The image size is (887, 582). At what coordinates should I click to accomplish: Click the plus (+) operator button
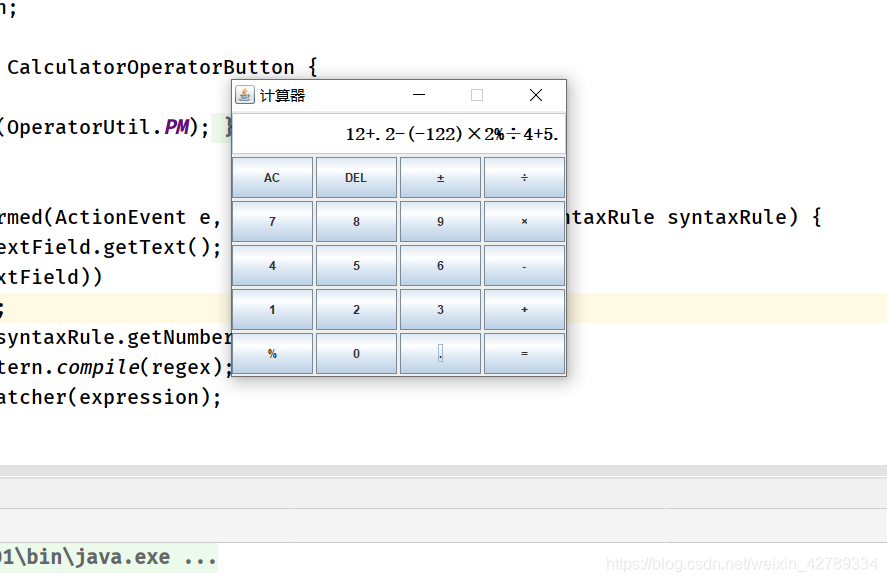coord(524,309)
